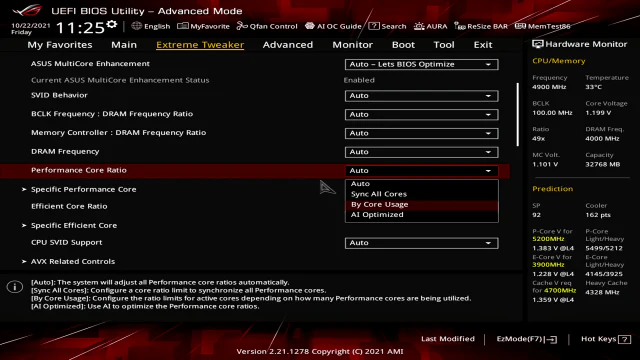Expand AVX Related Controls submenu
Viewport: 640px width, 360px height.
(x=73, y=261)
